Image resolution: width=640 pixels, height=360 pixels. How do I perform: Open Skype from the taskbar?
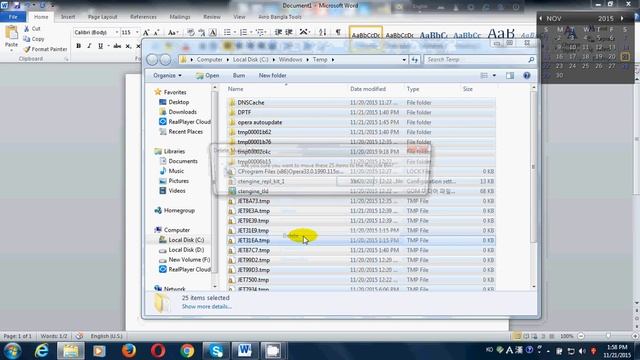216,351
